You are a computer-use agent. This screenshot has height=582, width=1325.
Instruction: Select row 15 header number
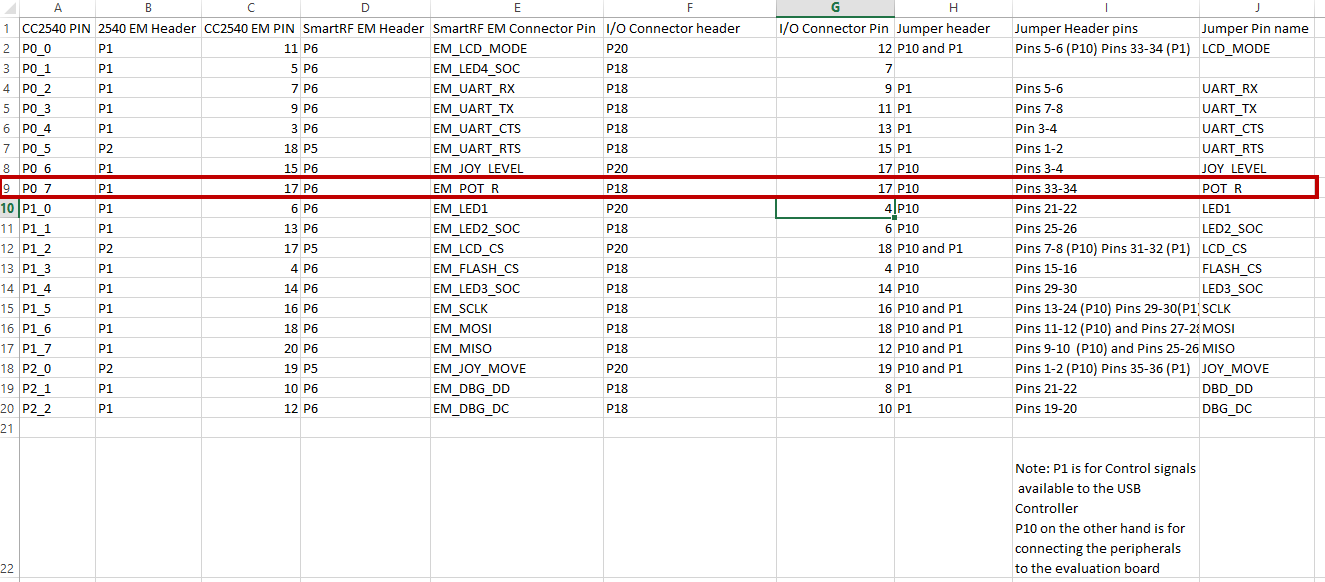pos(9,308)
